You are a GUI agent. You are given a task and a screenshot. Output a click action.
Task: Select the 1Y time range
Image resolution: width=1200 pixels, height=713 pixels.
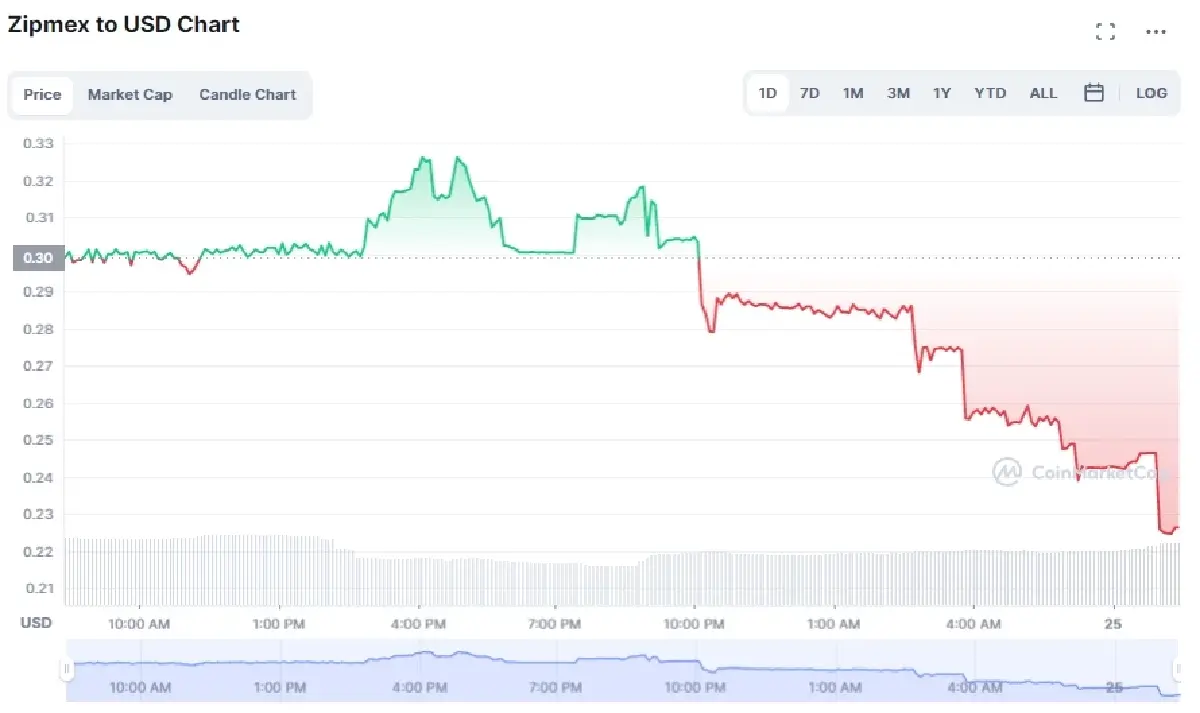click(941, 92)
